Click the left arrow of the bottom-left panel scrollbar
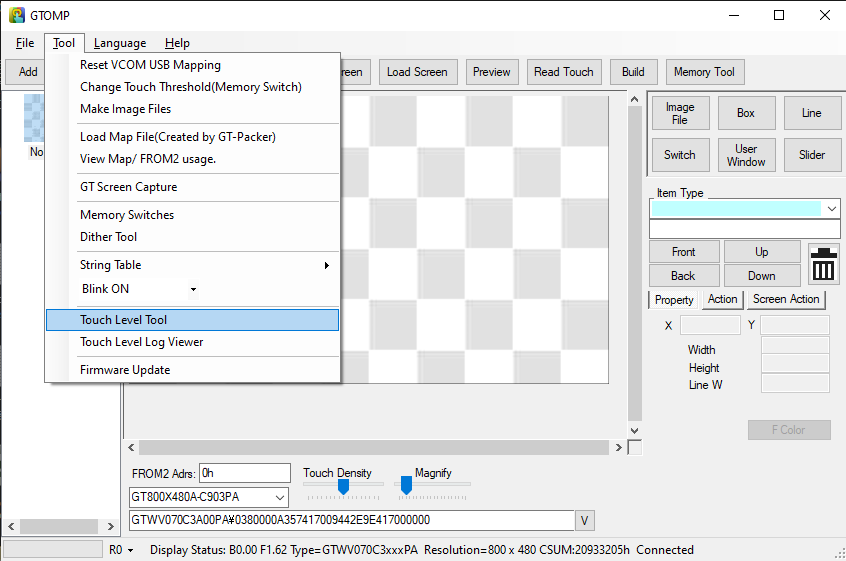 [12, 526]
